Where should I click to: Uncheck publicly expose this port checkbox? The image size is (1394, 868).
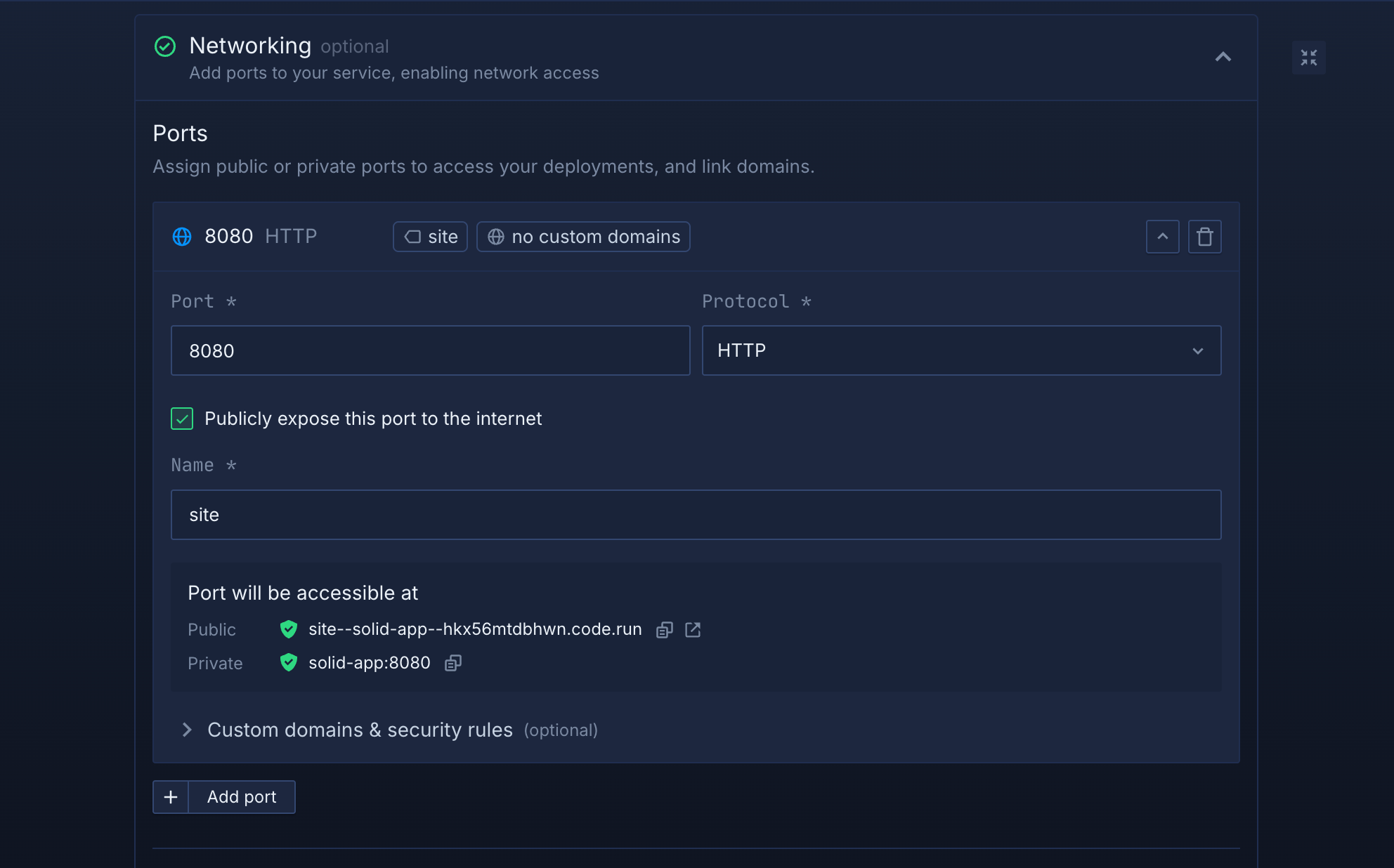pos(182,419)
